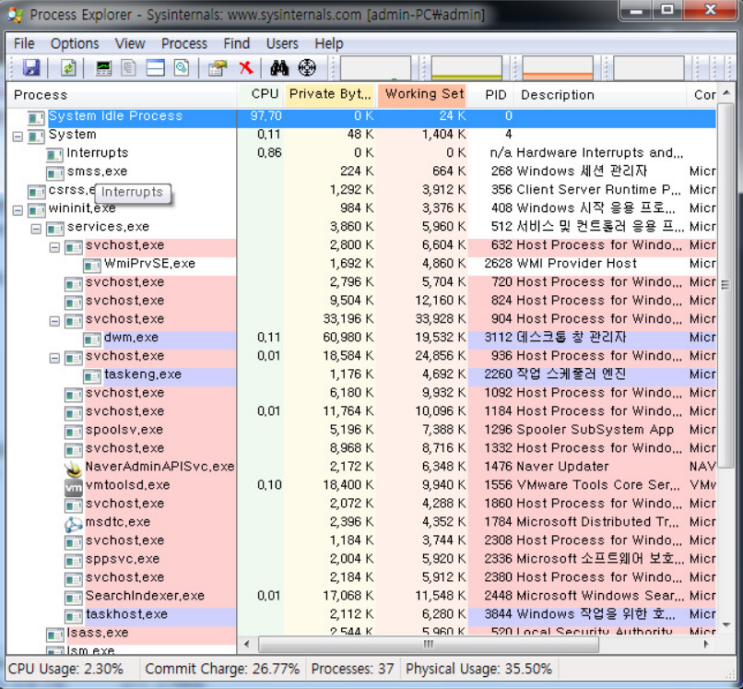
Task: Collapse svchost.exe PID 904 node
Action: pyautogui.click(x=54, y=321)
